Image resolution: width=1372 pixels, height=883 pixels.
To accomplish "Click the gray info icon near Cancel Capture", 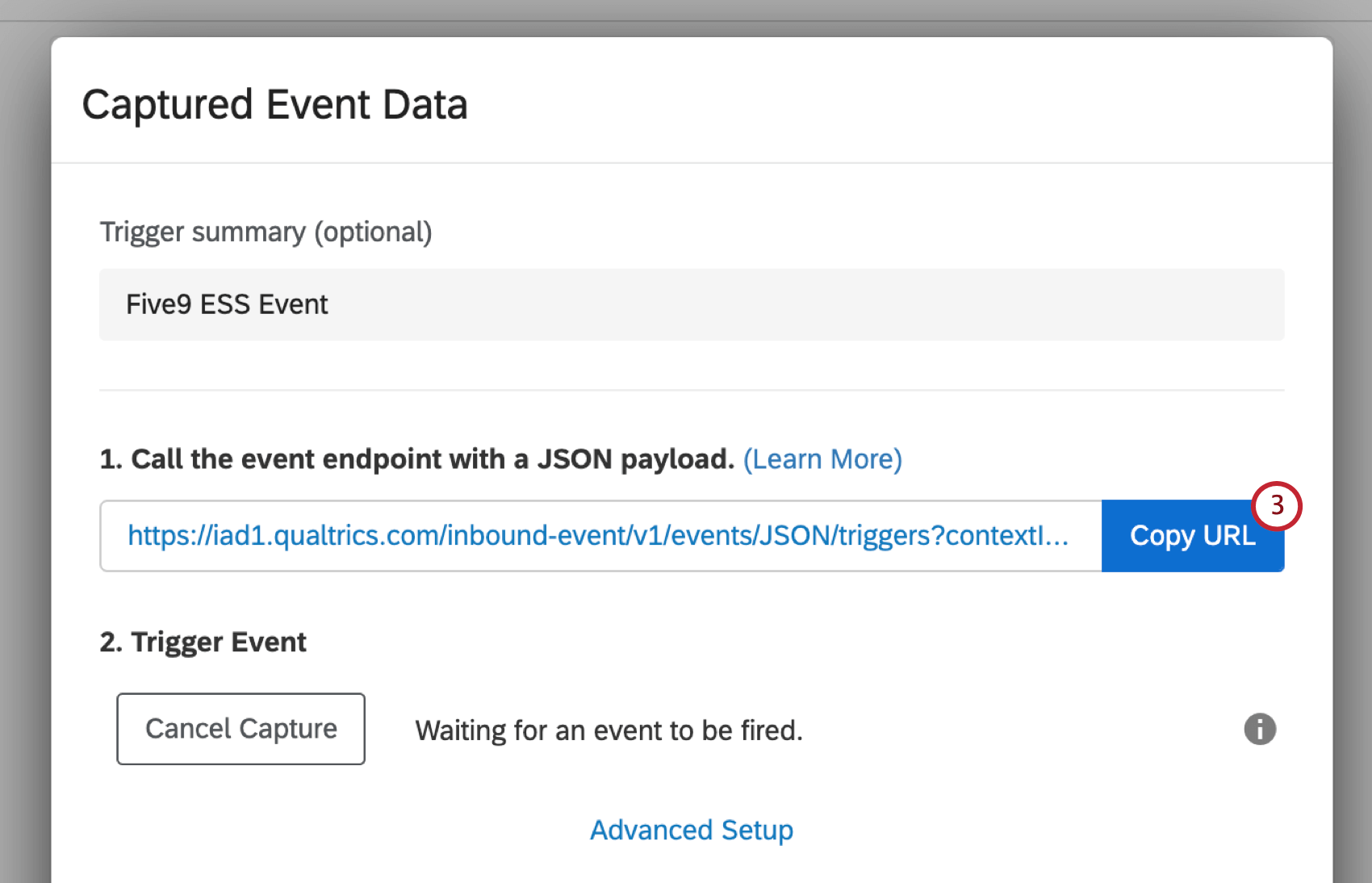I will (1259, 729).
